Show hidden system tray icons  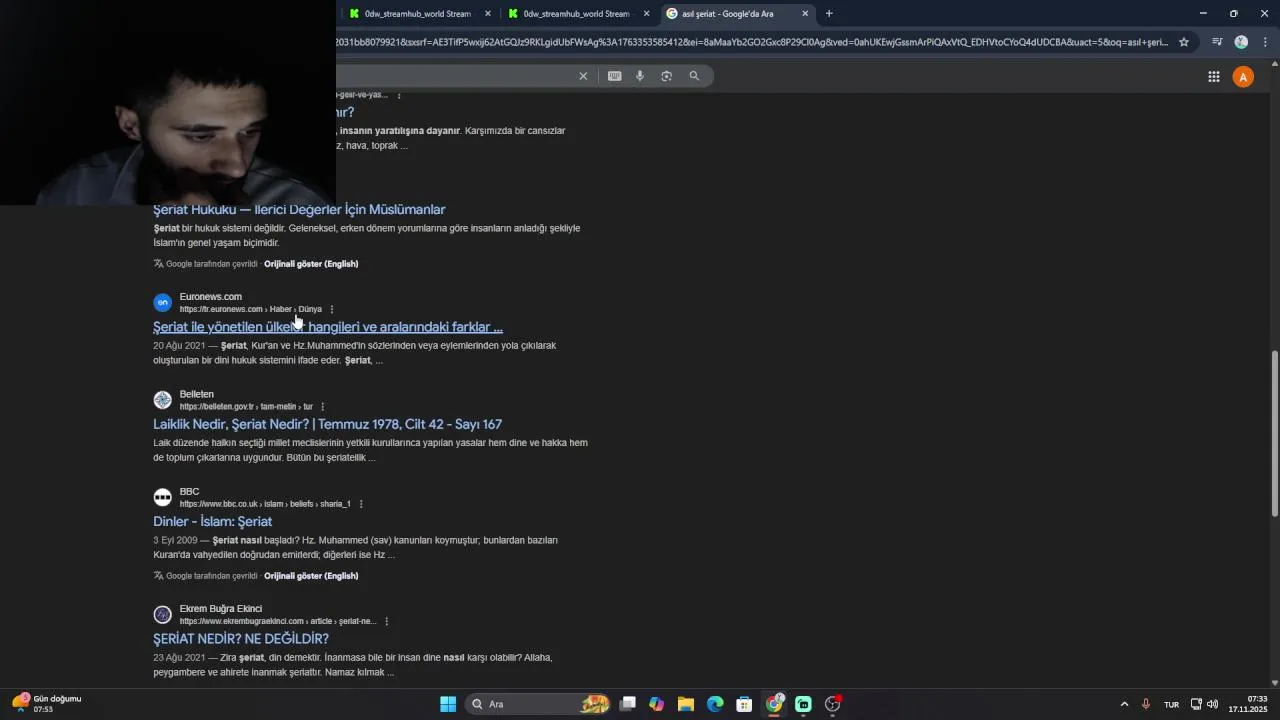click(1124, 704)
